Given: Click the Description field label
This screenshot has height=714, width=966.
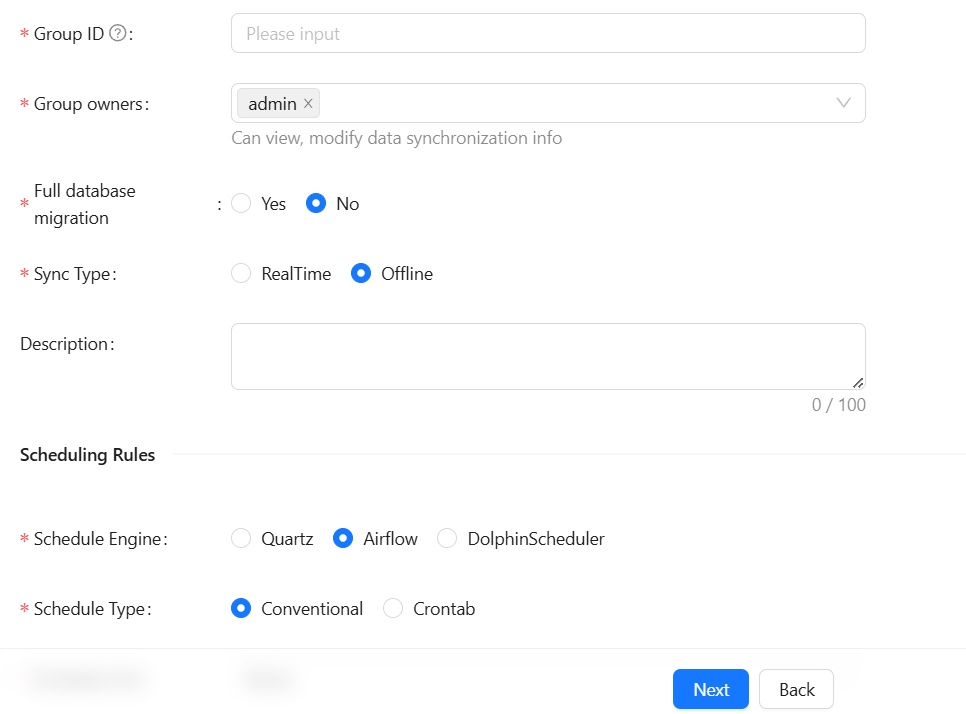Looking at the screenshot, I should (65, 344).
